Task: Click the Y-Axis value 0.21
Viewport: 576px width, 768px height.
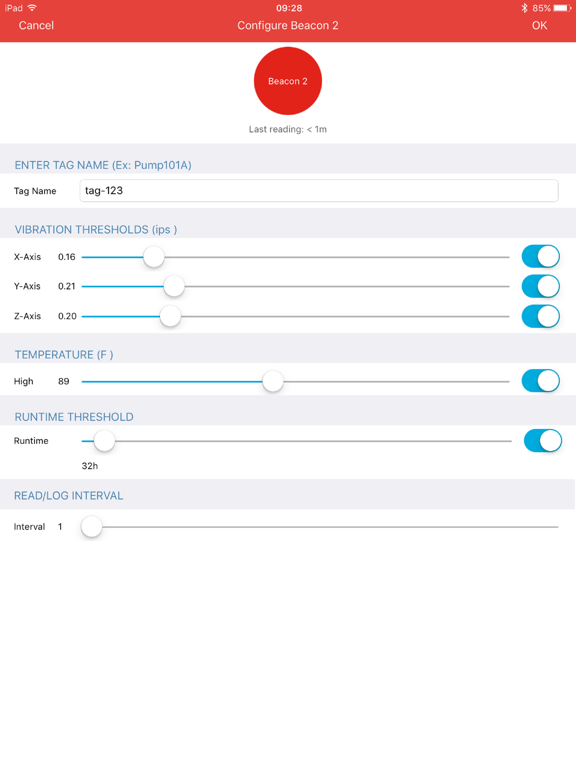Action: pos(67,286)
